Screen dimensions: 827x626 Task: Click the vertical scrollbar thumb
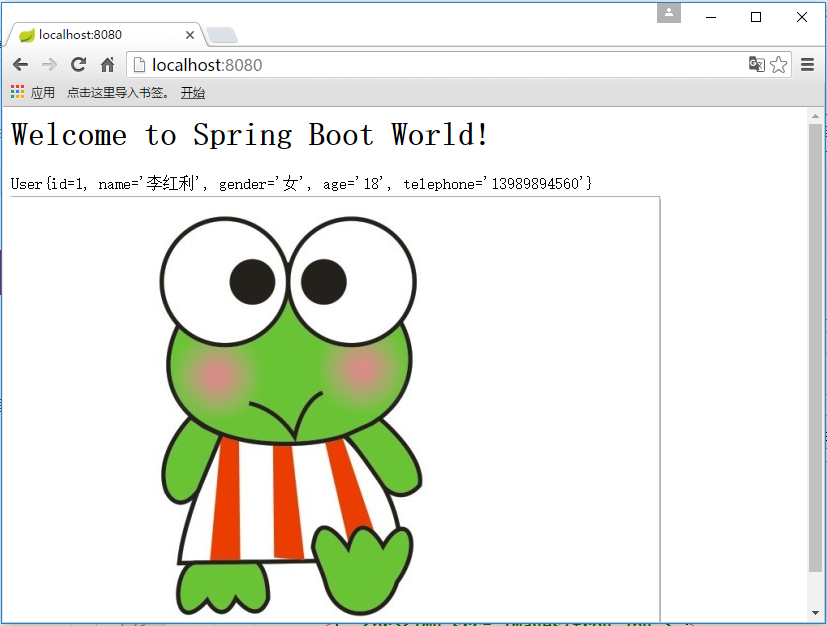[815, 348]
